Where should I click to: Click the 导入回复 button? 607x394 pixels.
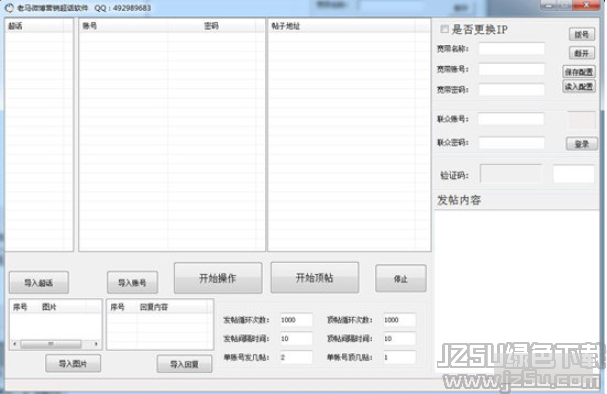point(184,364)
